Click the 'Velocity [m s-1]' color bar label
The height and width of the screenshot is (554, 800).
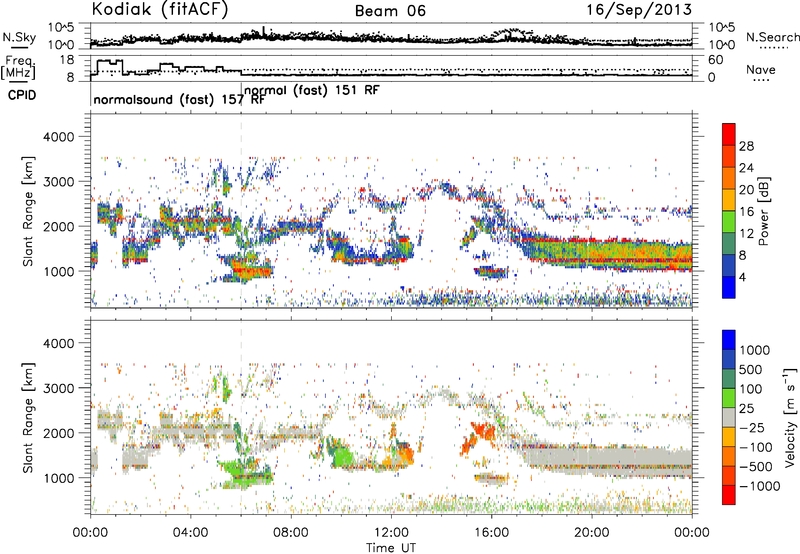click(790, 417)
